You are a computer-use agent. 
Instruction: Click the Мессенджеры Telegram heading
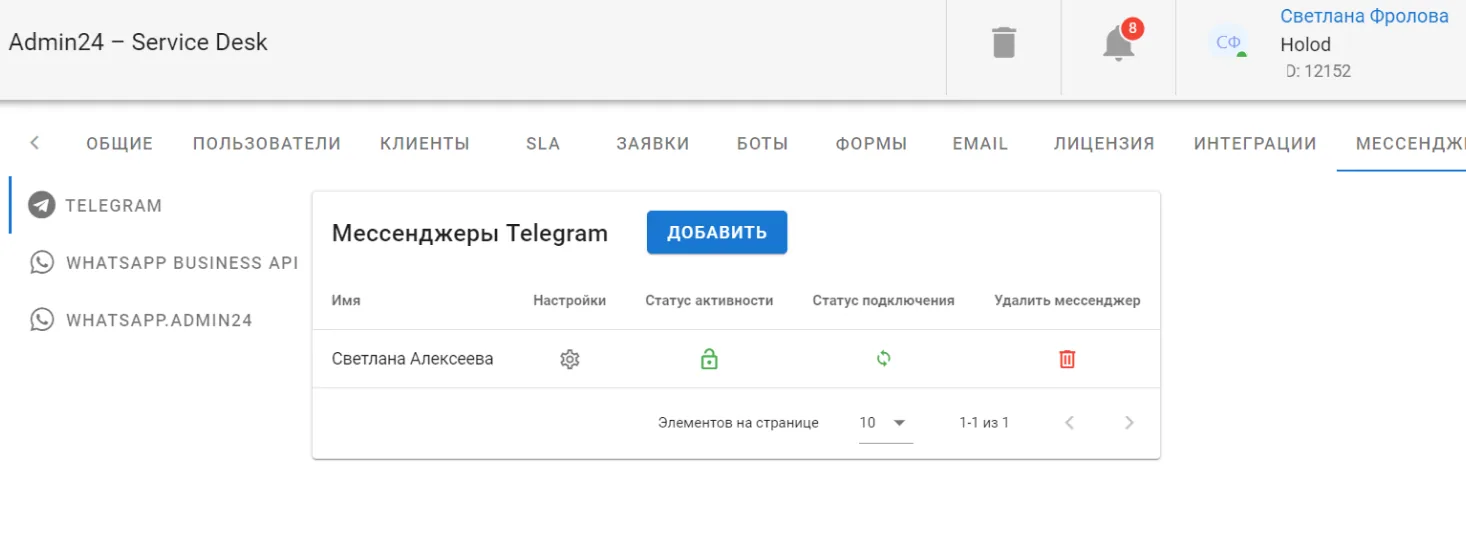point(470,233)
